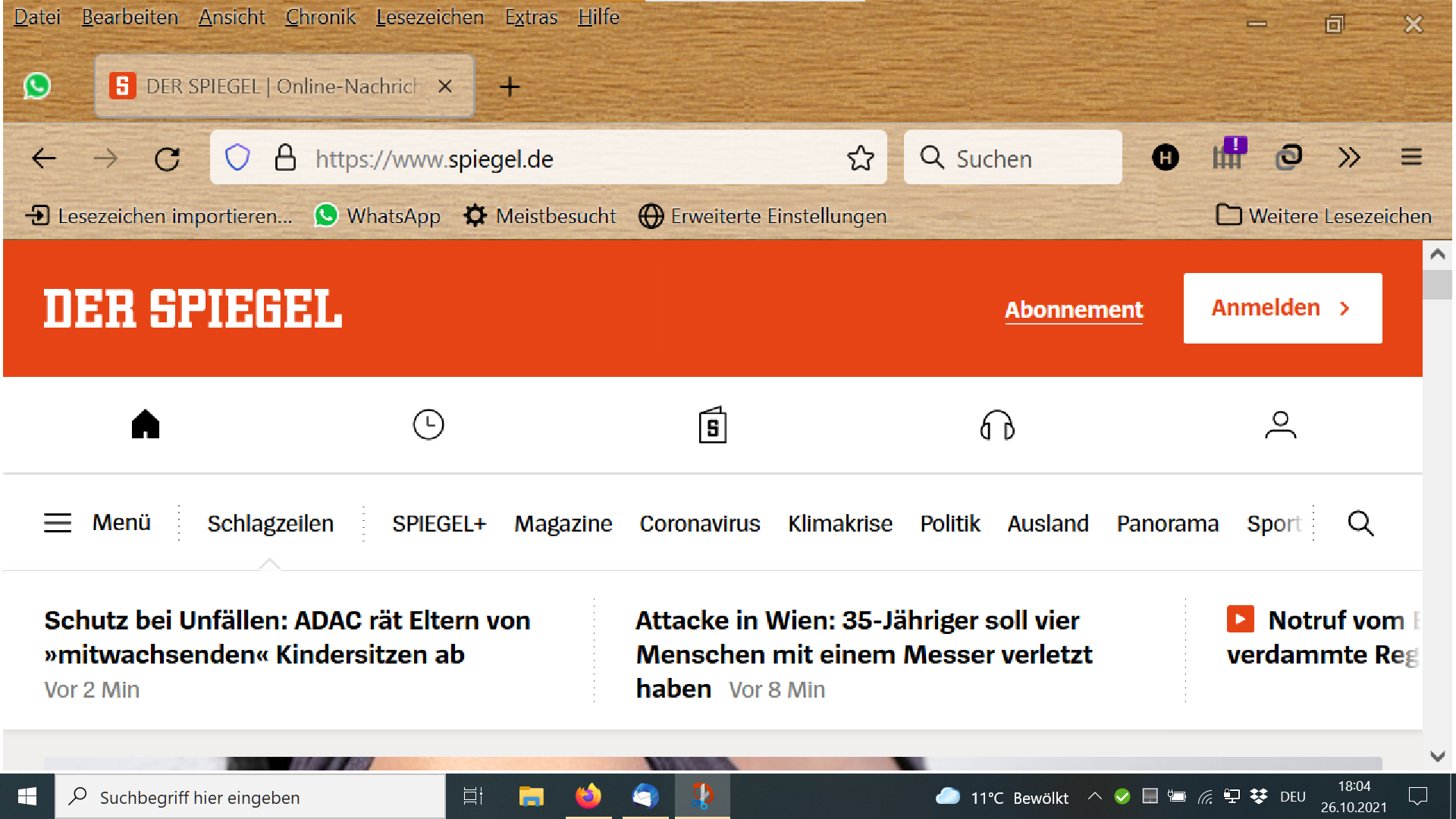Open Firefox from the Windows taskbar
Image resolution: width=1456 pixels, height=819 pixels.
pyautogui.click(x=588, y=796)
